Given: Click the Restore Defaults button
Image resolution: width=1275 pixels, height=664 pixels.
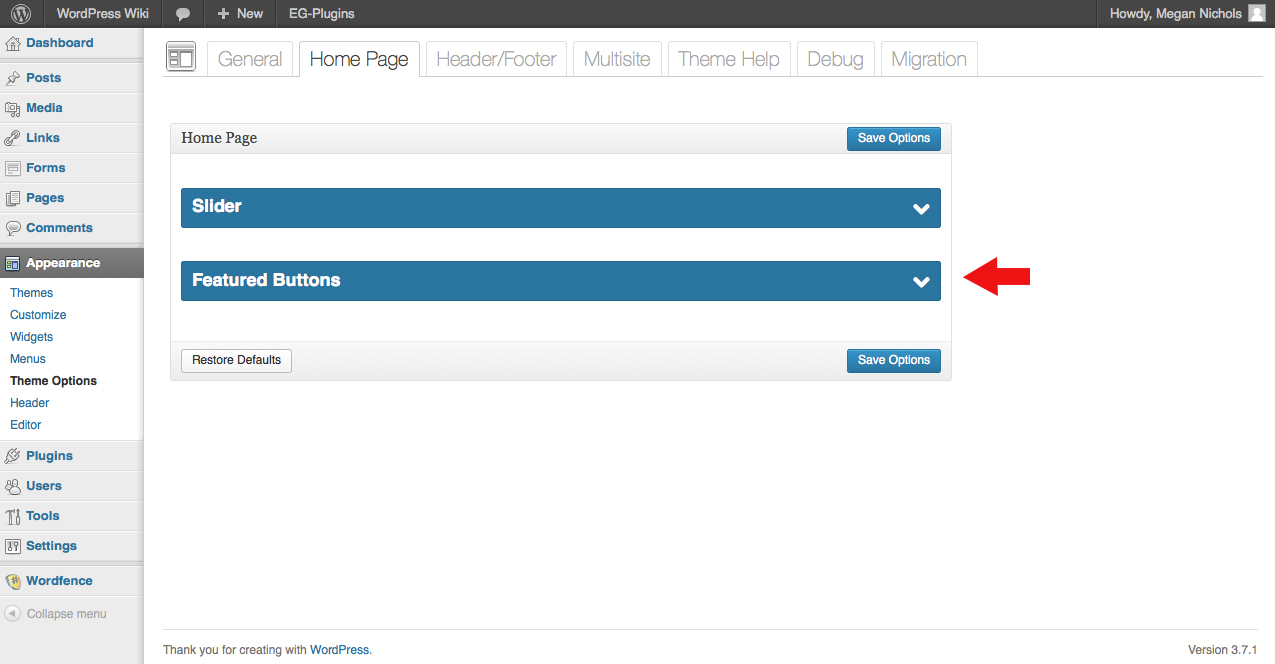Looking at the screenshot, I should coord(236,360).
